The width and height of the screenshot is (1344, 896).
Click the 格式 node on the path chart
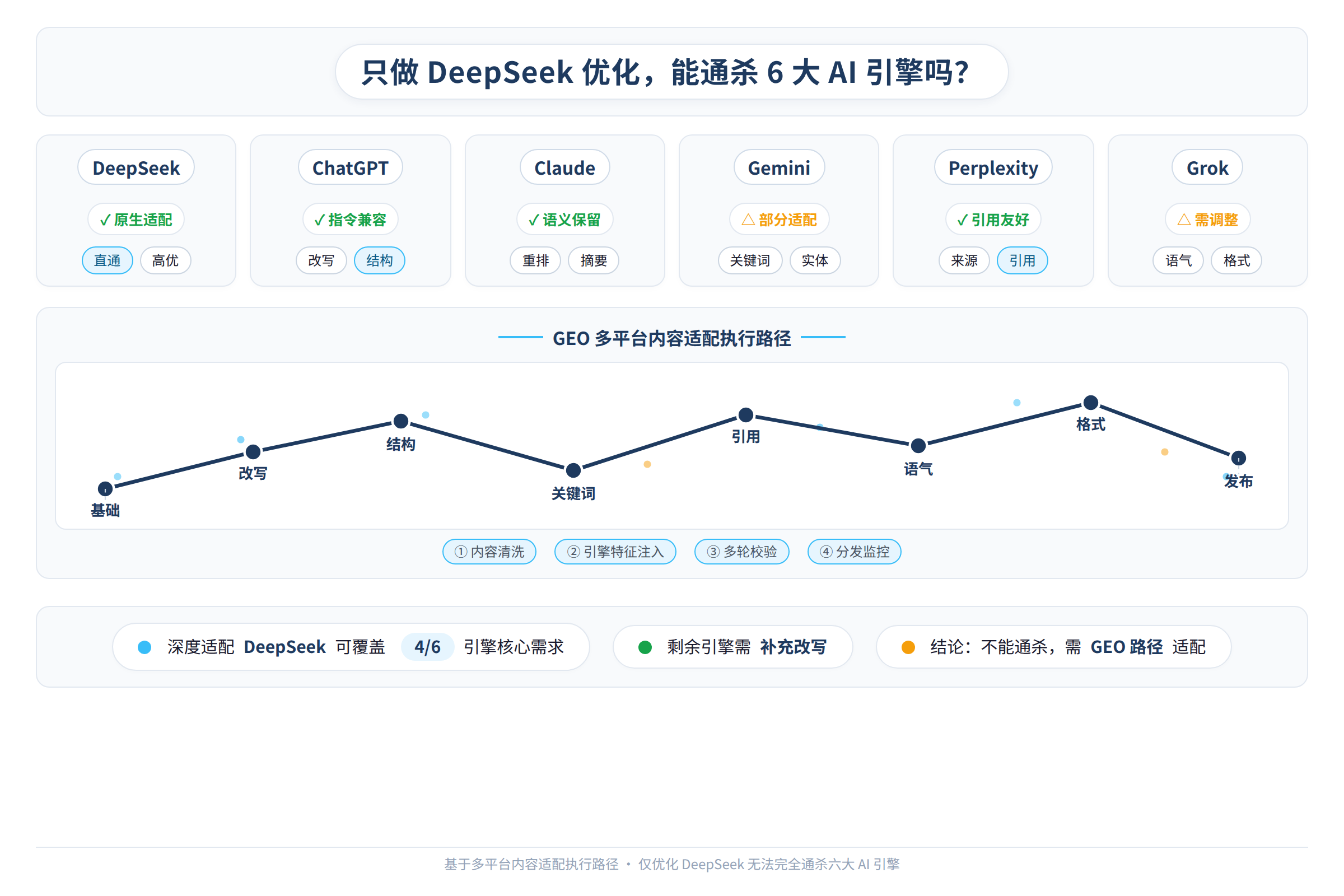pyautogui.click(x=1091, y=403)
